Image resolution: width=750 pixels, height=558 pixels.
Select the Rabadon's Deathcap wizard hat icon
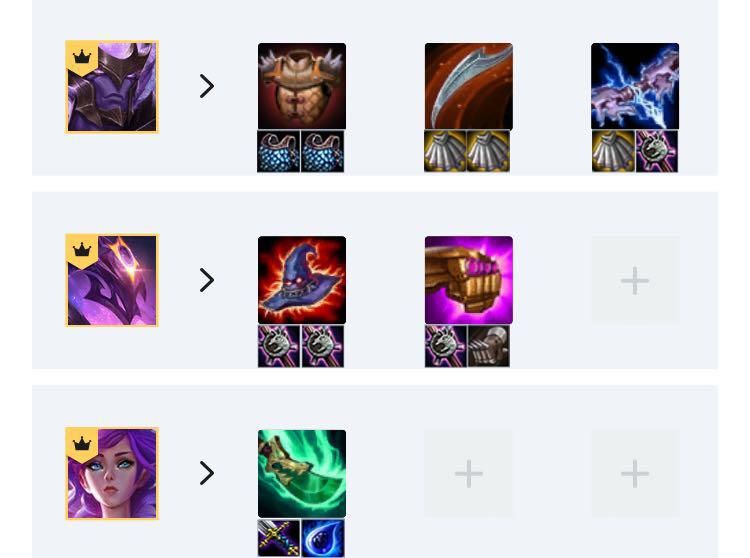[x=302, y=280]
